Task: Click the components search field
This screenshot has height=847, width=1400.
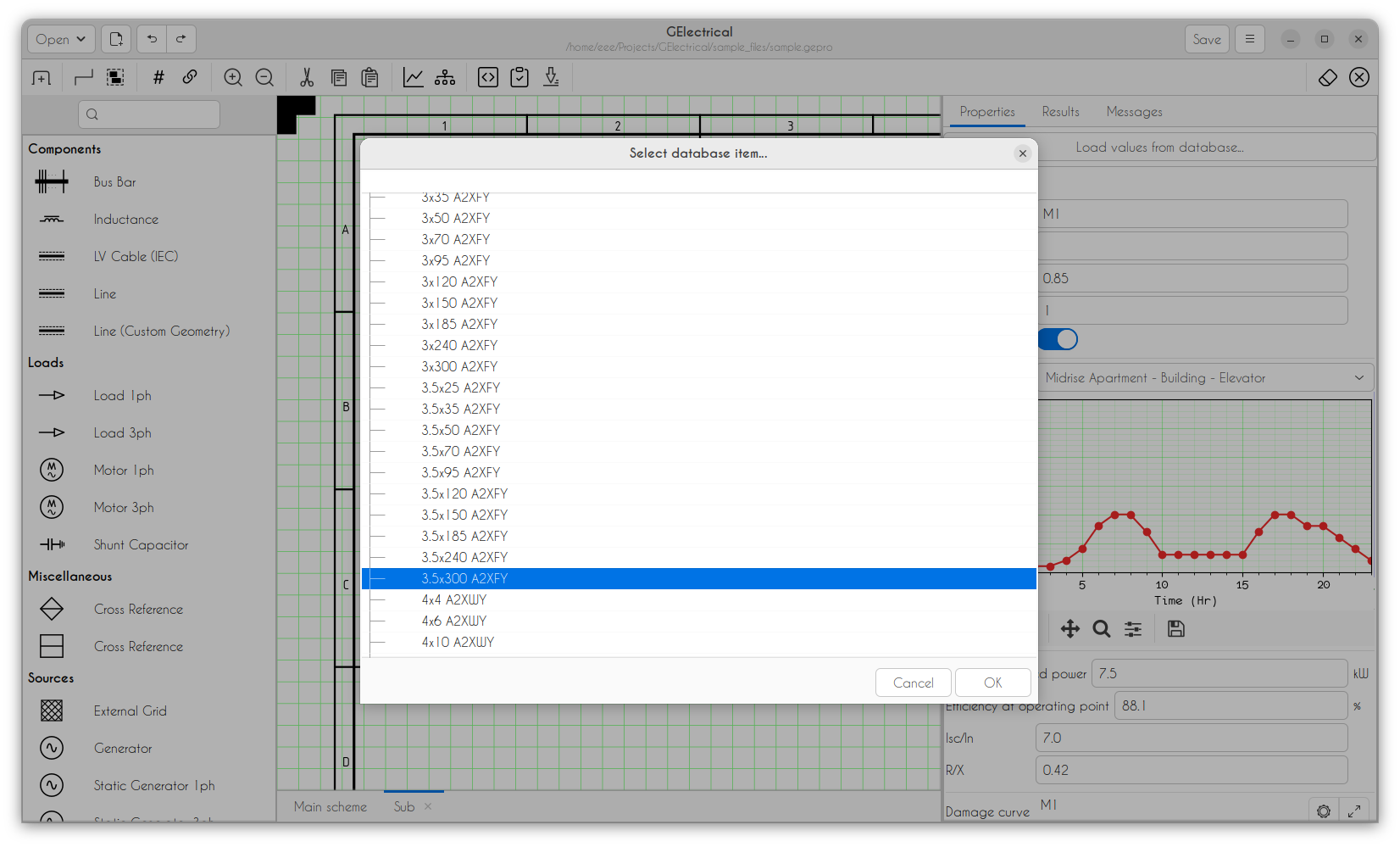Action: point(149,114)
